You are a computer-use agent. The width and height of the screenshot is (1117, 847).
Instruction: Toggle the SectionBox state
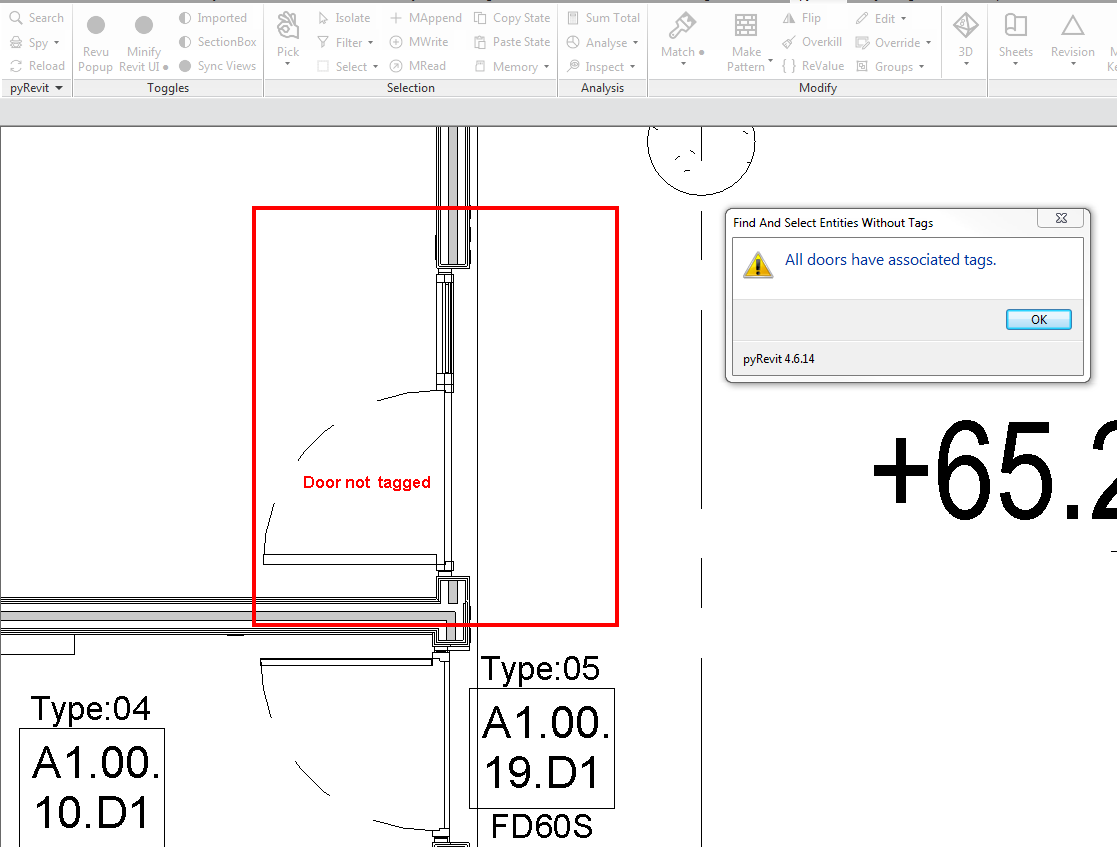[217, 41]
